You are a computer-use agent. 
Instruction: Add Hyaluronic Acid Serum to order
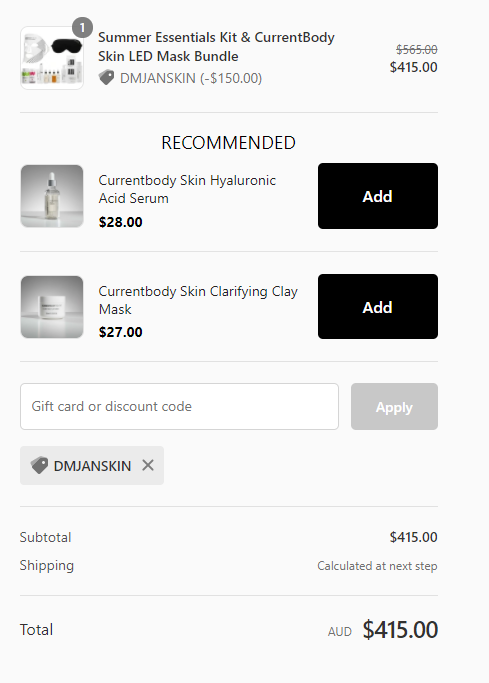pos(378,196)
